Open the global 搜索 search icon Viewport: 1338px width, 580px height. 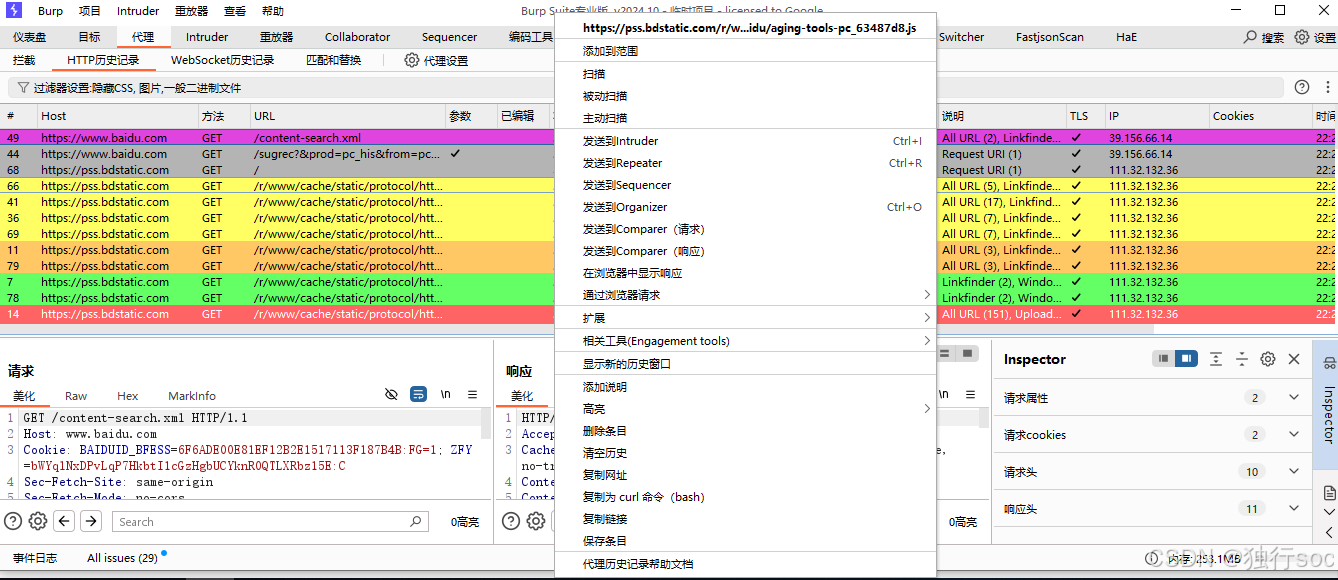coord(1250,37)
